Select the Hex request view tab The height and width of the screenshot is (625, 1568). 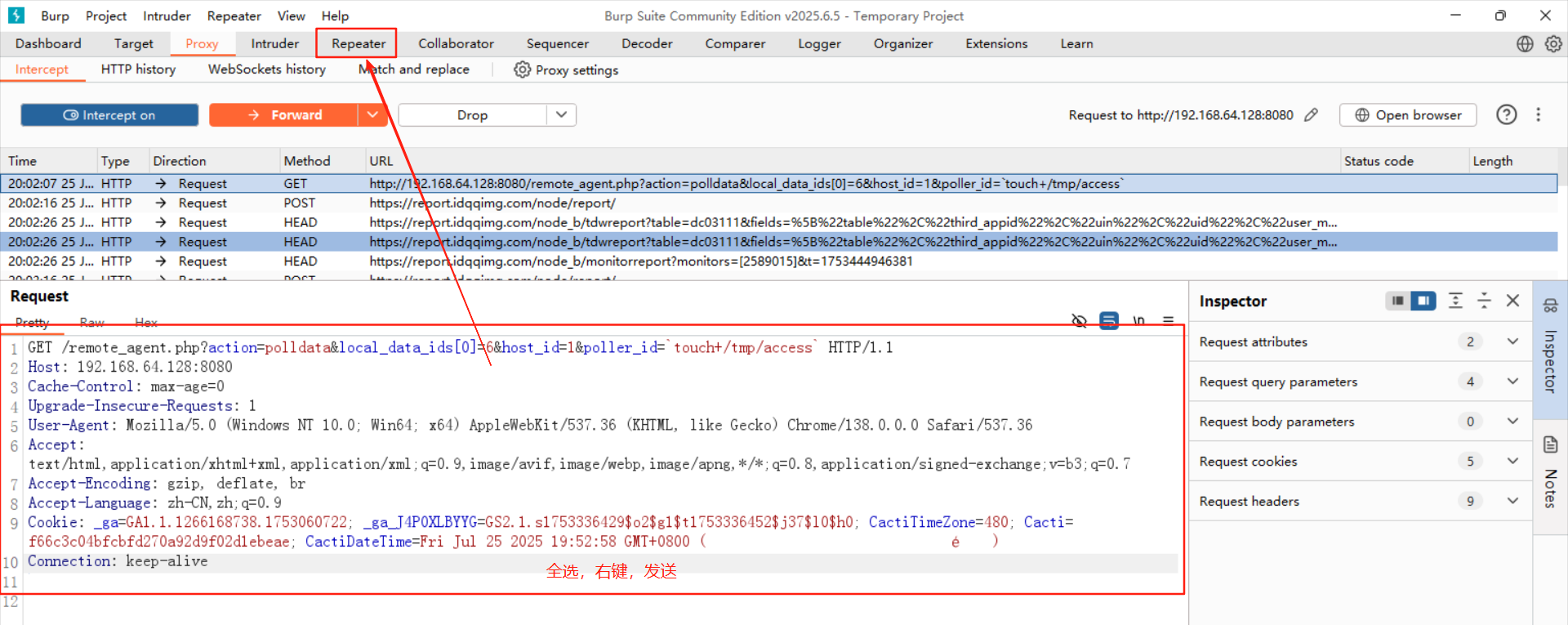point(146,323)
